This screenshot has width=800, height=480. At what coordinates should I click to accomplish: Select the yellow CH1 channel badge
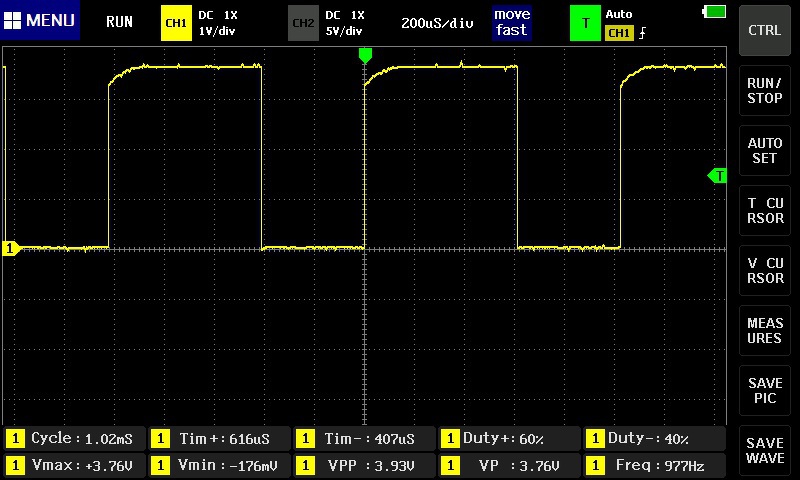pyautogui.click(x=176, y=23)
